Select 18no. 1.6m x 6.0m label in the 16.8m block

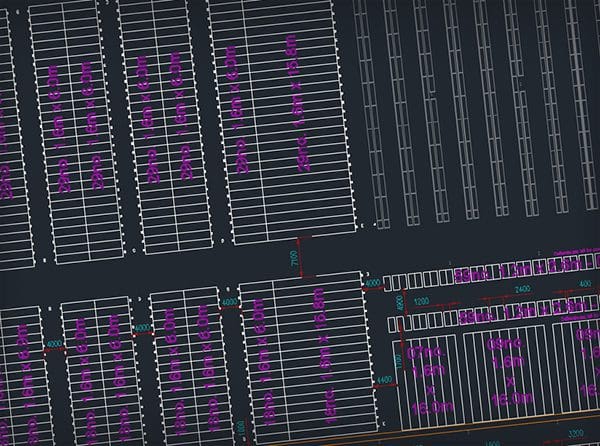[263, 362]
